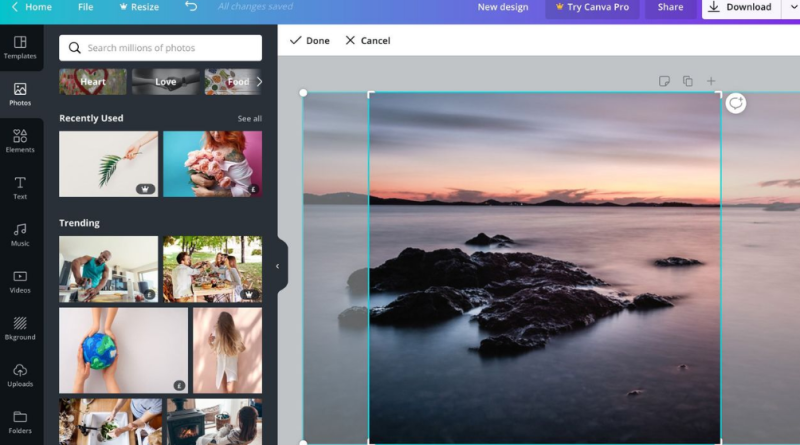Viewport: 800px width, 445px height.
Task: Open the File menu
Action: click(x=86, y=7)
